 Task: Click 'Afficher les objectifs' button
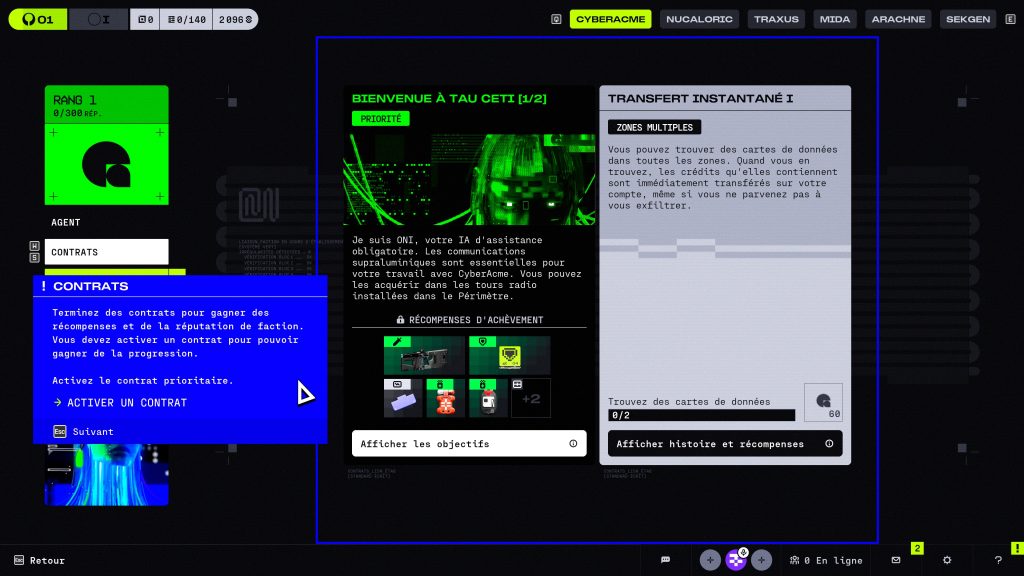point(469,444)
